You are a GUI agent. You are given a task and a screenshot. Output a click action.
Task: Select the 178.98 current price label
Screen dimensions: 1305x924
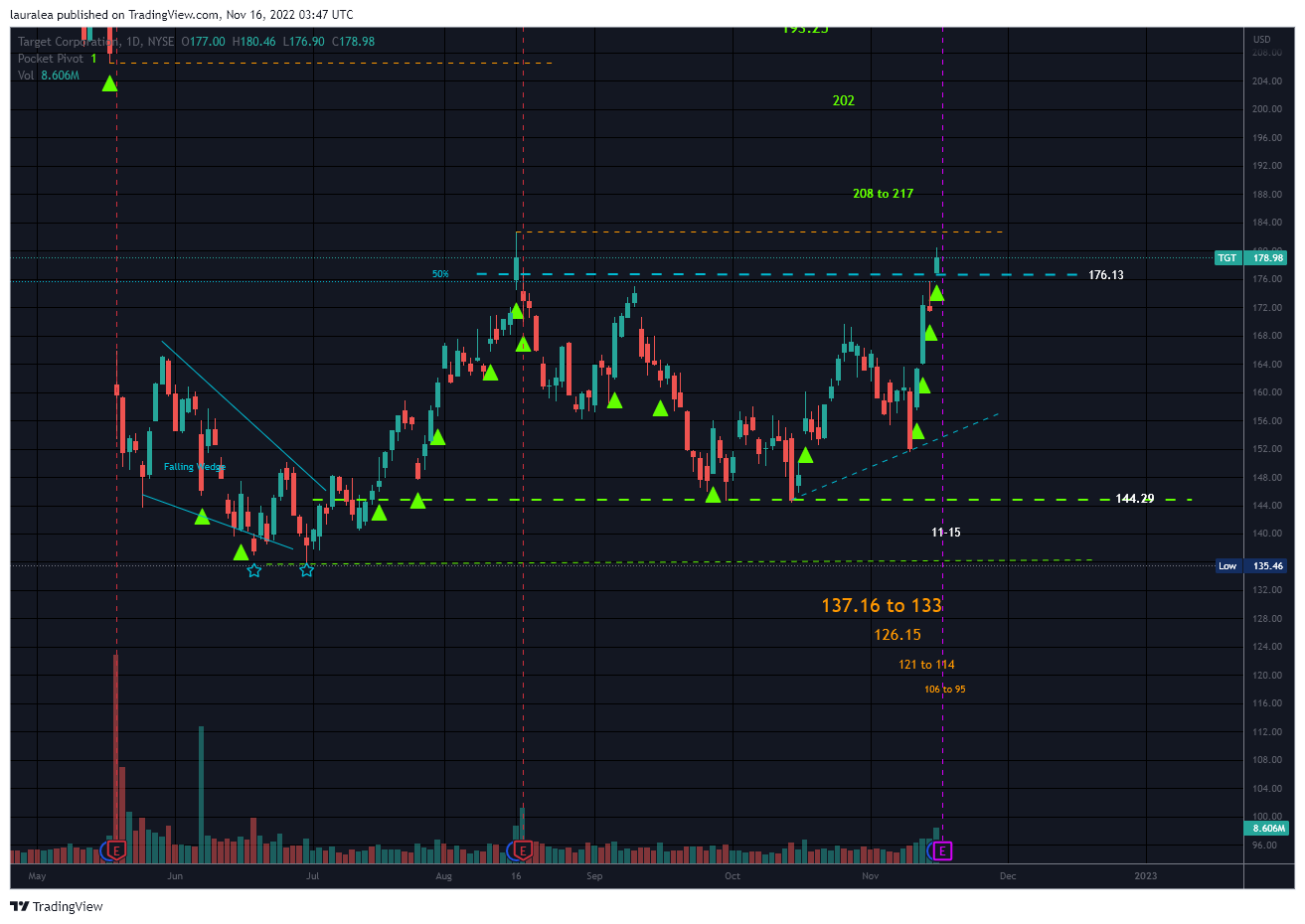[x=1267, y=258]
